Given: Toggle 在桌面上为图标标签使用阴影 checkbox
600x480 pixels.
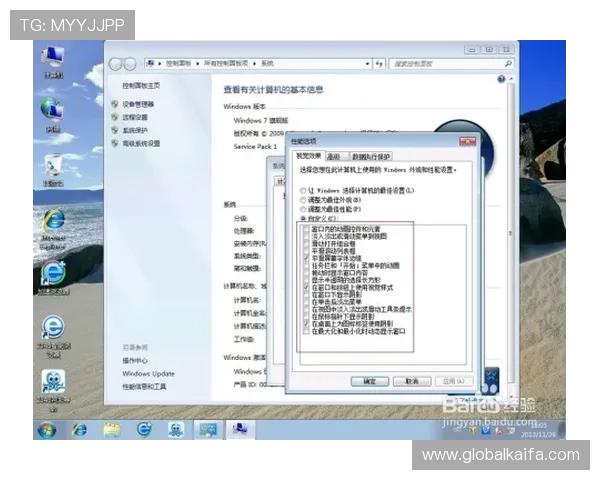Looking at the screenshot, I should [306, 324].
